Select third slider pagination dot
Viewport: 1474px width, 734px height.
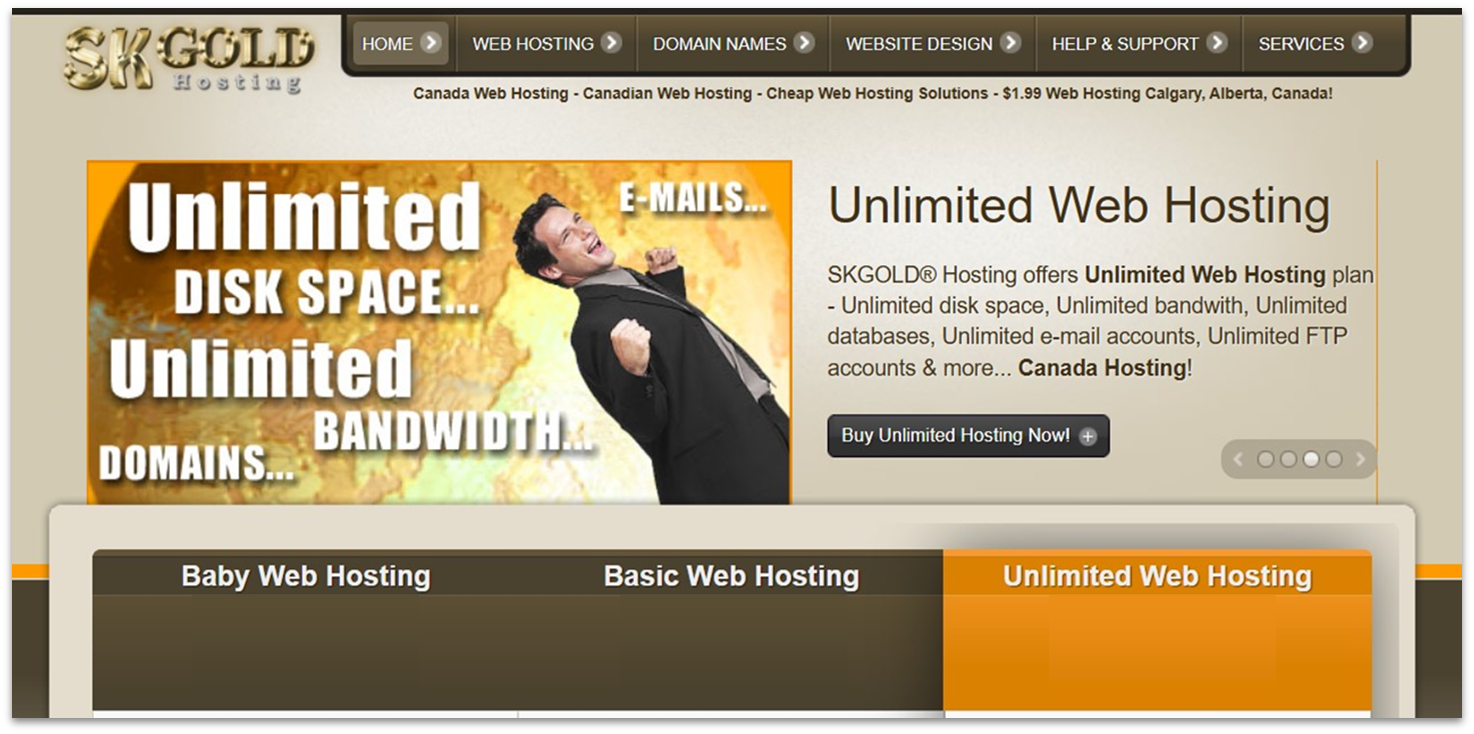1311,459
